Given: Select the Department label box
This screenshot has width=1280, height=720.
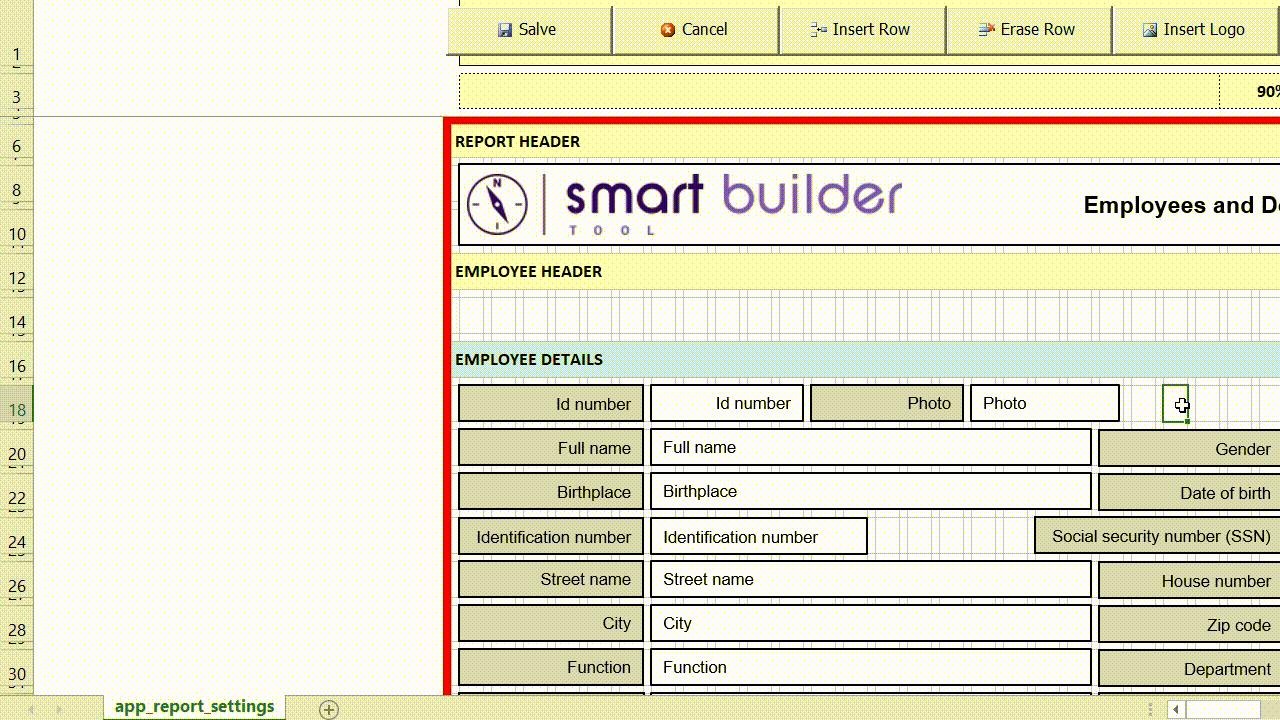Looking at the screenshot, I should 1189,669.
